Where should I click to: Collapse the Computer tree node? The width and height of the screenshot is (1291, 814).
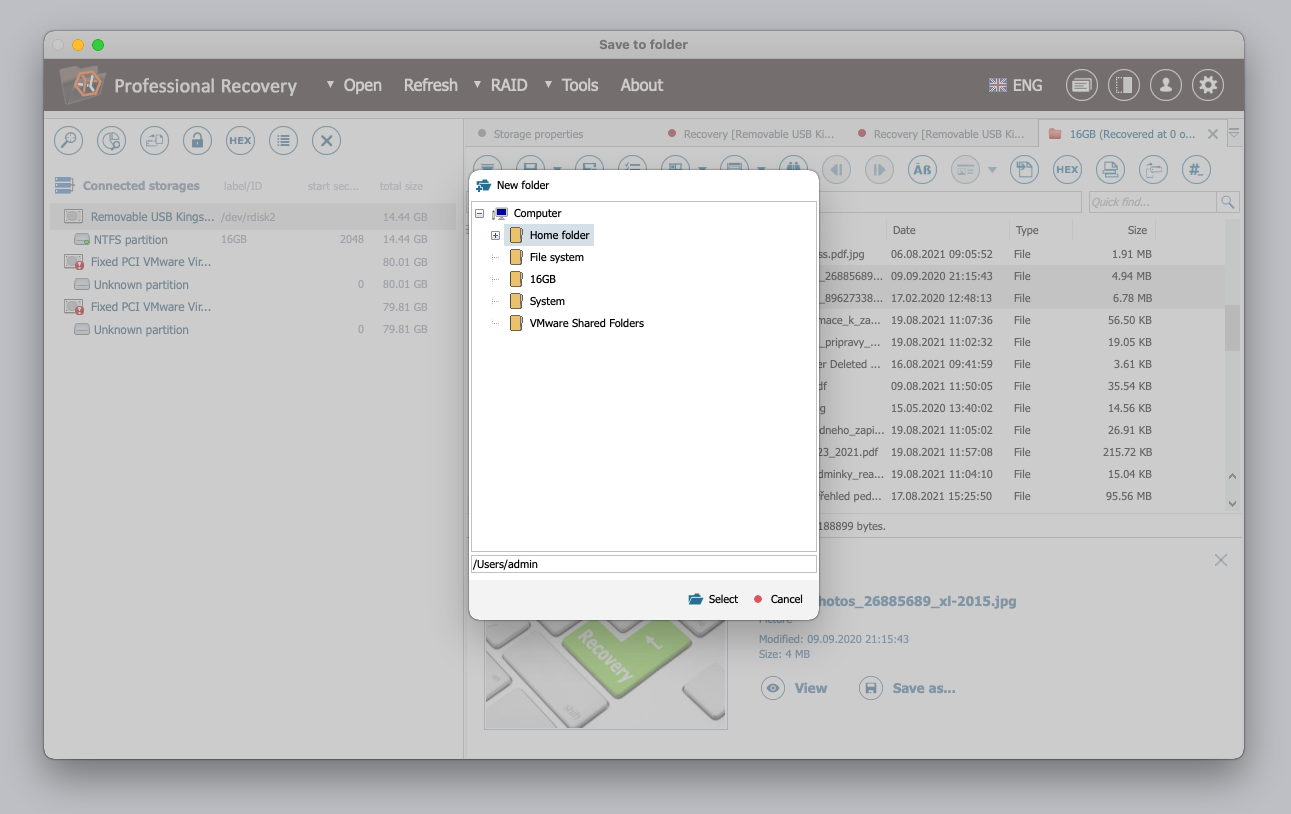(x=480, y=213)
